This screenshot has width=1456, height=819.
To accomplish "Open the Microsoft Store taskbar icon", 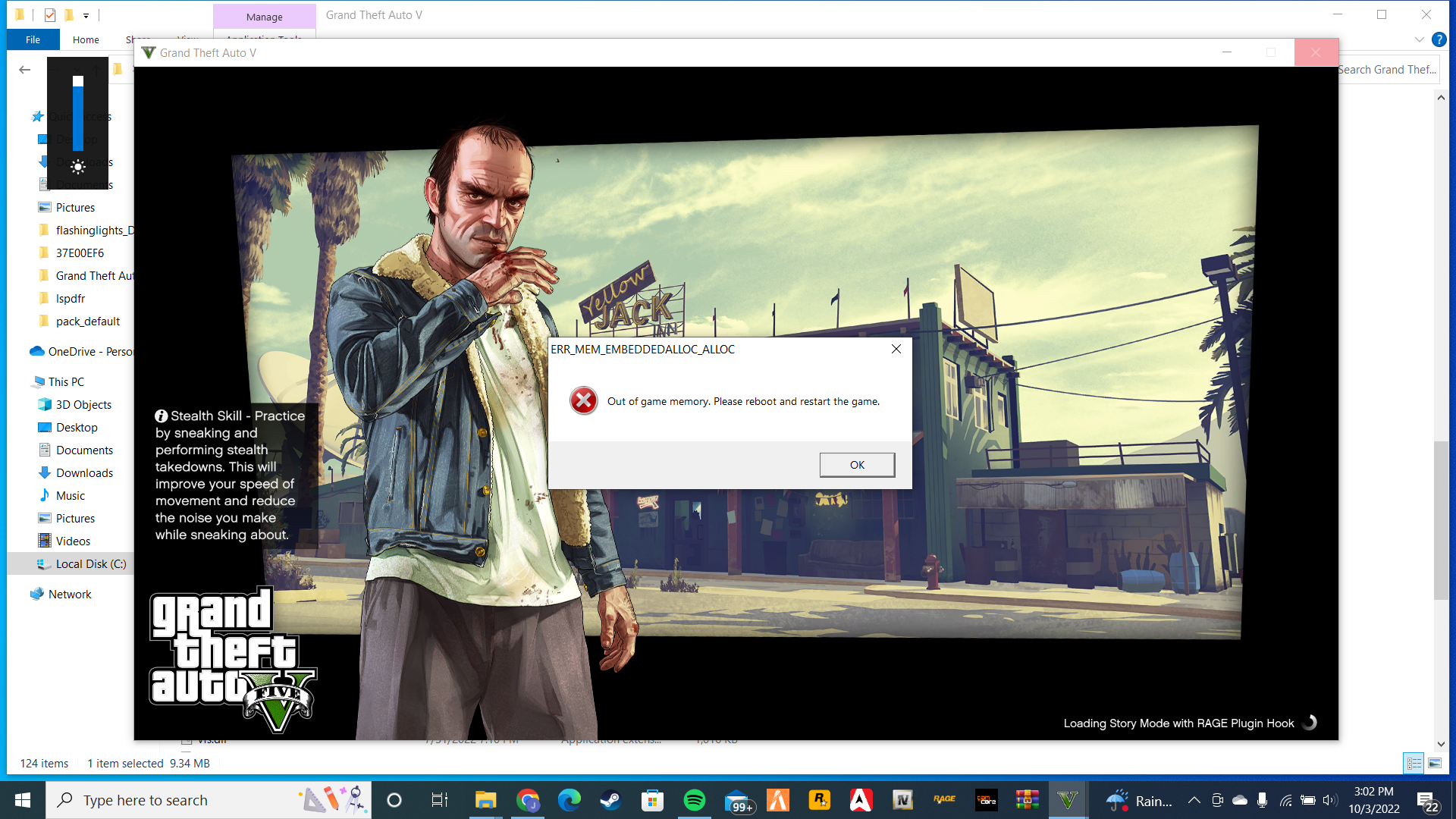I will tap(652, 800).
